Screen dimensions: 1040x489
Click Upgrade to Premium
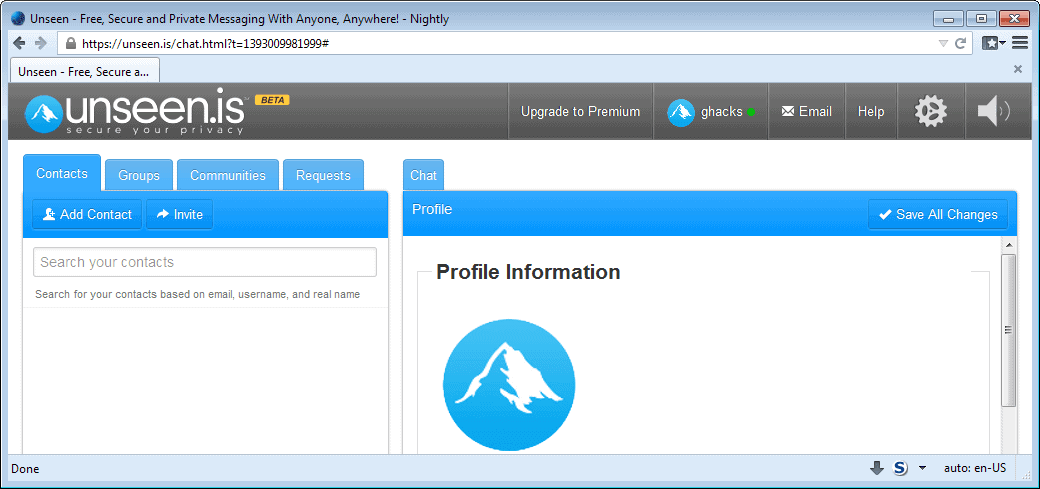point(580,111)
